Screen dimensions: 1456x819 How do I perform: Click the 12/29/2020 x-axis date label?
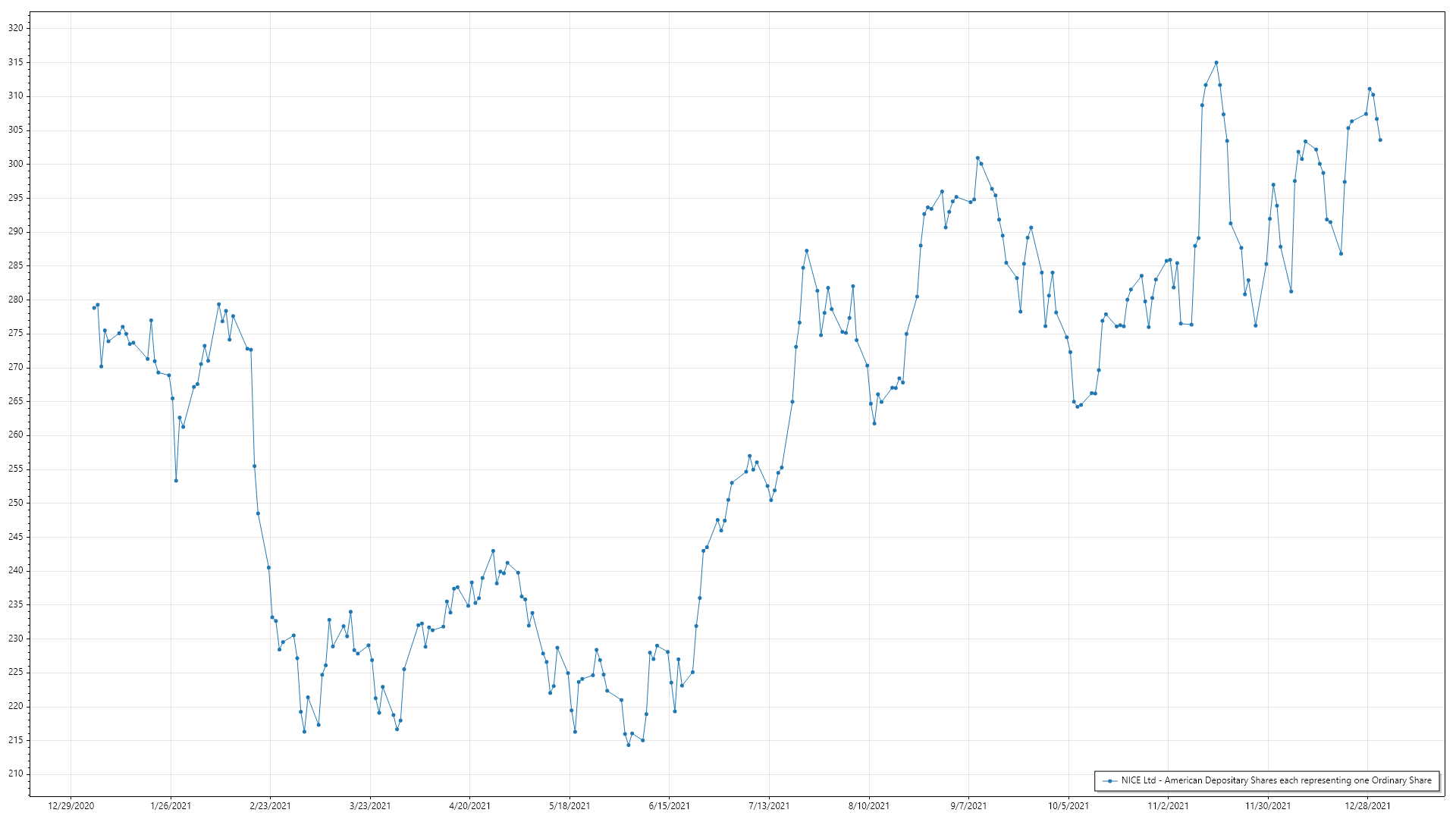click(71, 806)
